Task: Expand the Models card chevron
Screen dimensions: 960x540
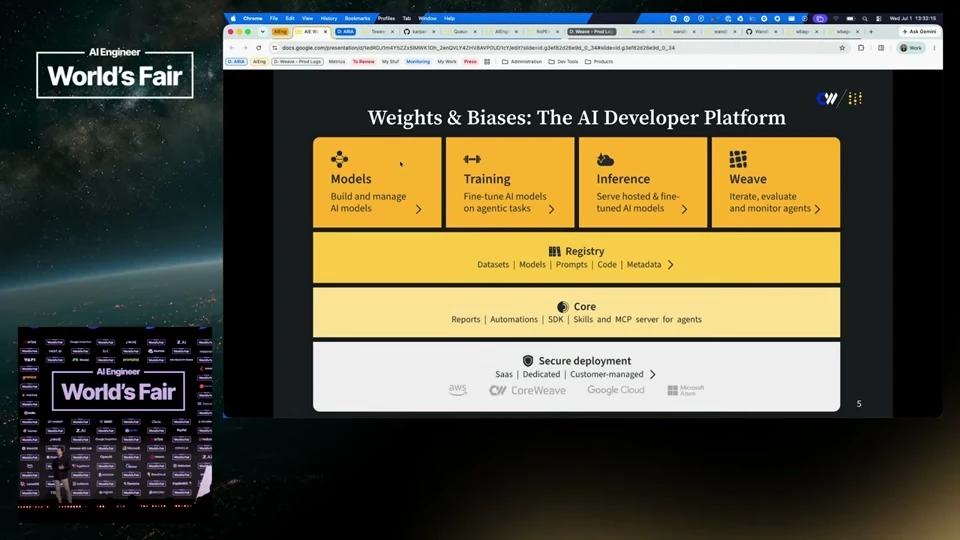Action: (418, 209)
